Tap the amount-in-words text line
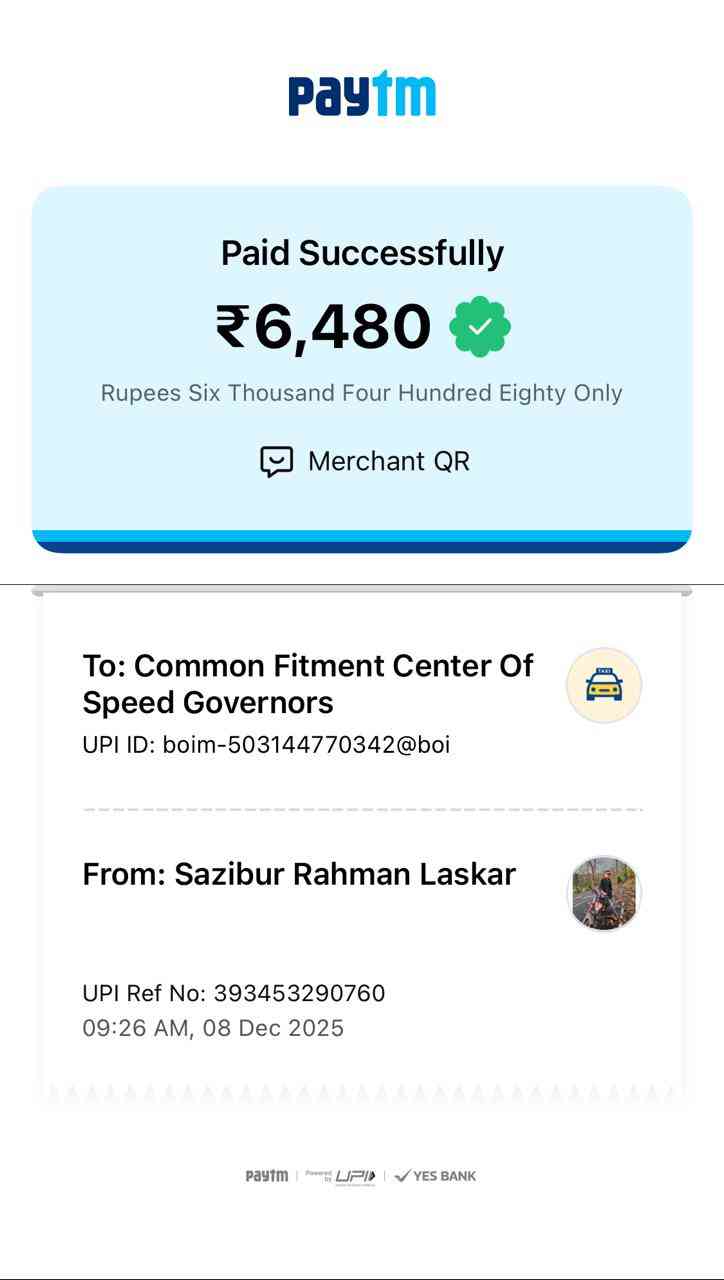The height and width of the screenshot is (1280, 724). (362, 393)
